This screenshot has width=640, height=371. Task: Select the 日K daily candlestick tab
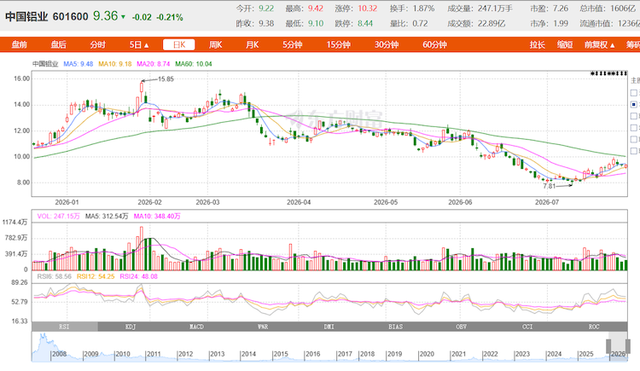coord(179,44)
